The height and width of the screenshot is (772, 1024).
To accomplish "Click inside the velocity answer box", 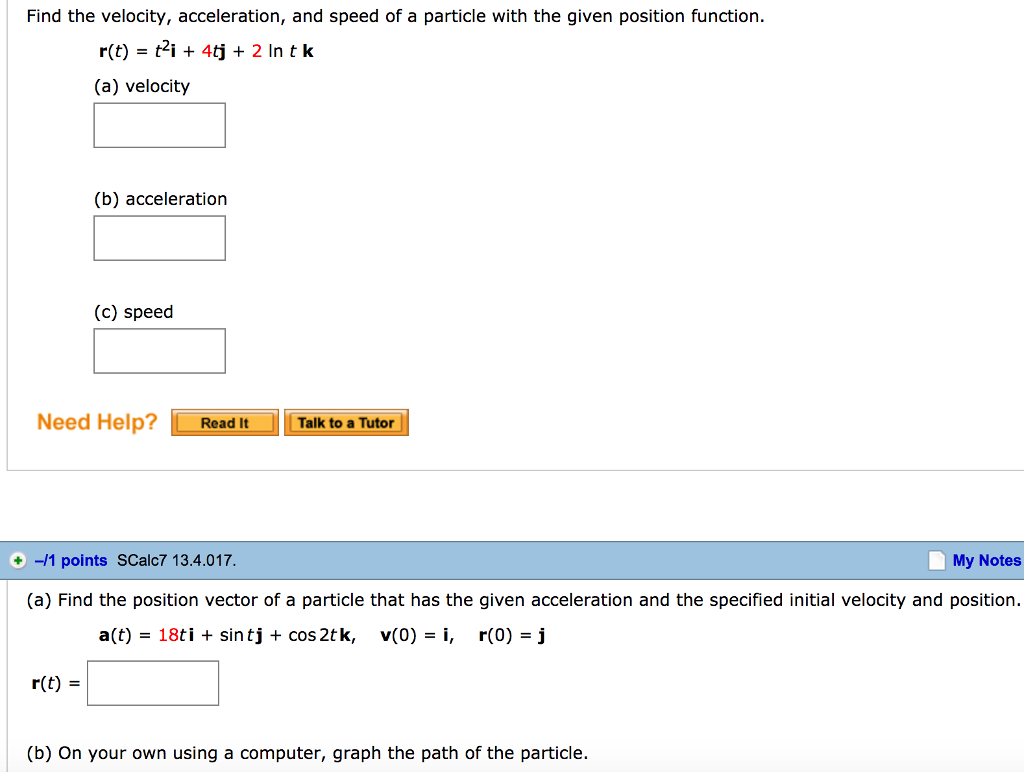I will pyautogui.click(x=159, y=124).
